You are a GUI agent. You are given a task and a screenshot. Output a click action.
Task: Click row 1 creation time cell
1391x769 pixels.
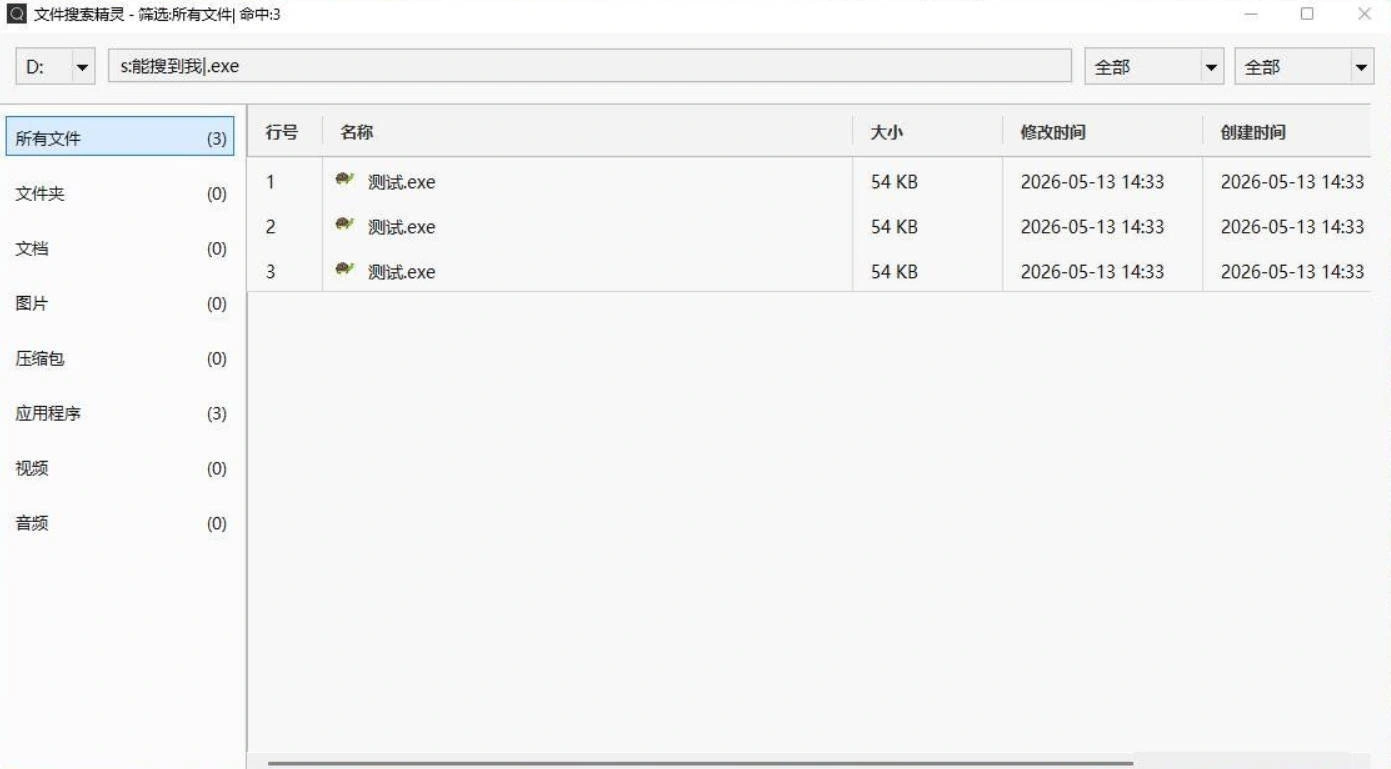coord(1292,182)
